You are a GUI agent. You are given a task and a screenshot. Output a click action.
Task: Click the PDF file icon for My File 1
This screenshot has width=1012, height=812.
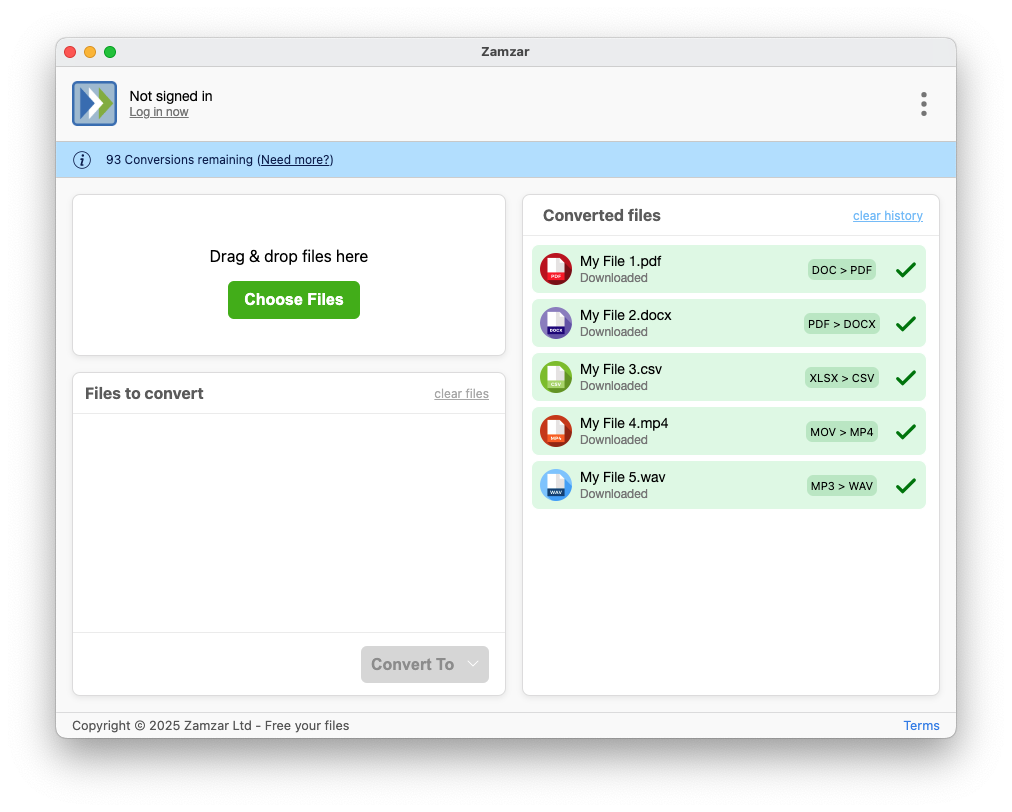(556, 269)
